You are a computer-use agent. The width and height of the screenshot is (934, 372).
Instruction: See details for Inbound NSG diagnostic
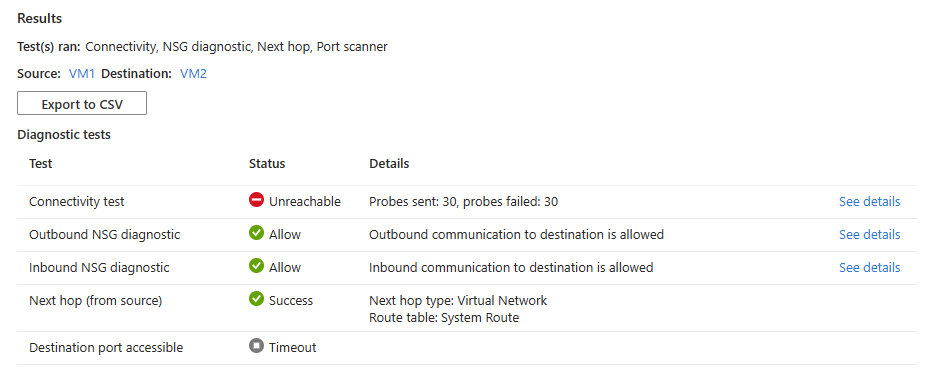tap(869, 267)
